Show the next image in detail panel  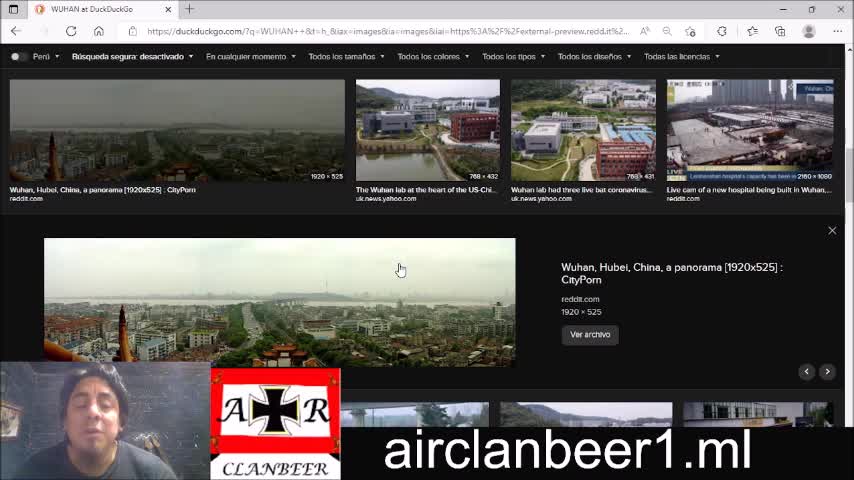tap(827, 372)
